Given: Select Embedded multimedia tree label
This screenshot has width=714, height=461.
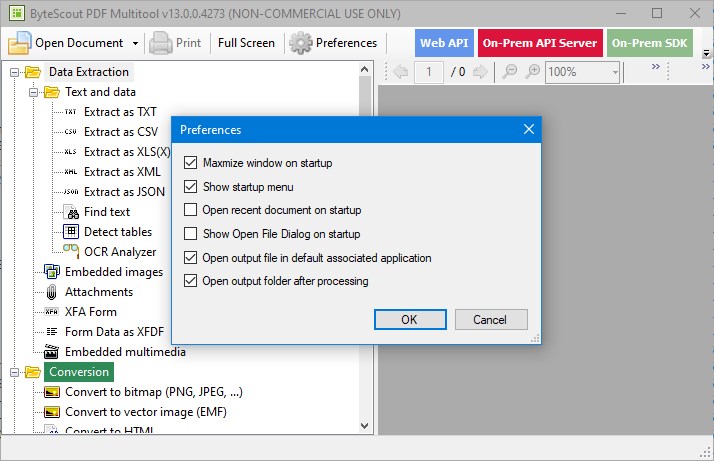Looking at the screenshot, I should click(125, 352).
